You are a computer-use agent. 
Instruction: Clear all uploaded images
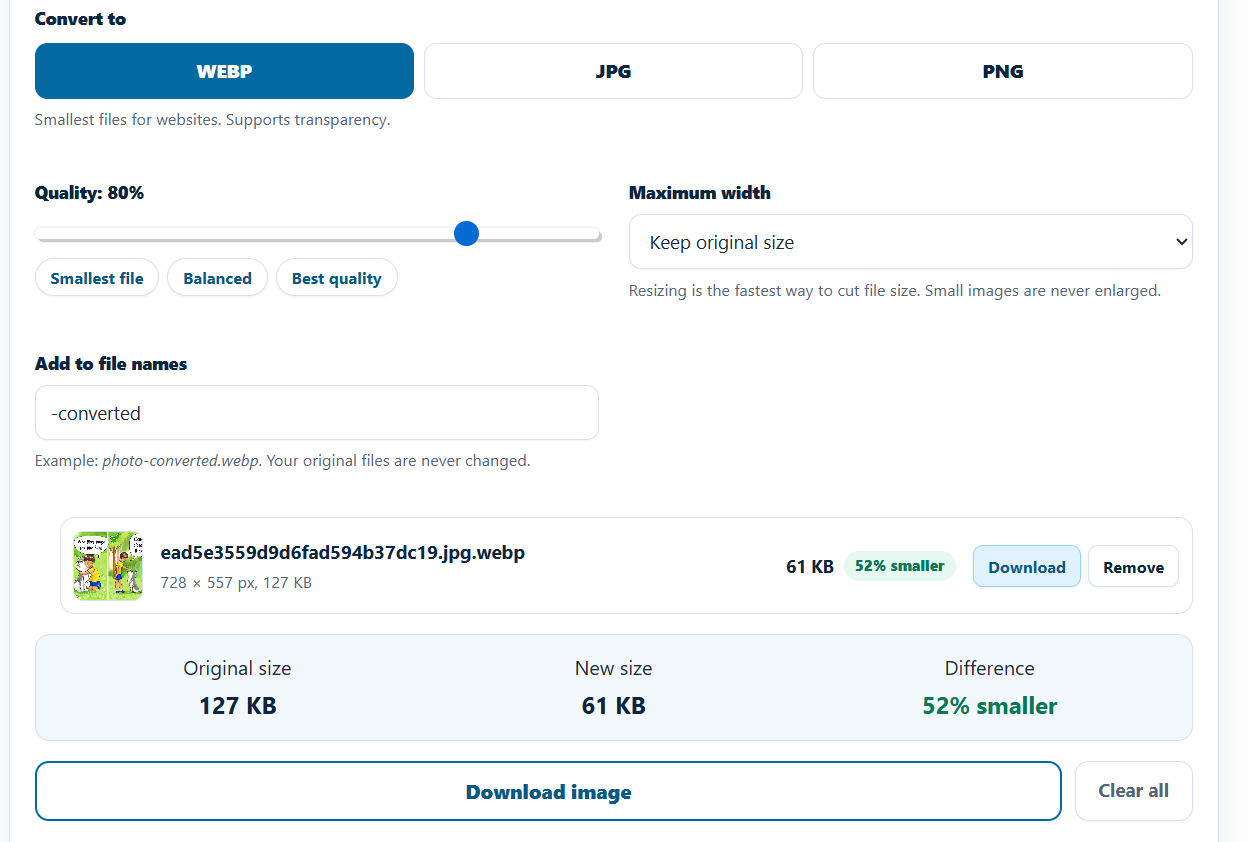pyautogui.click(x=1134, y=791)
